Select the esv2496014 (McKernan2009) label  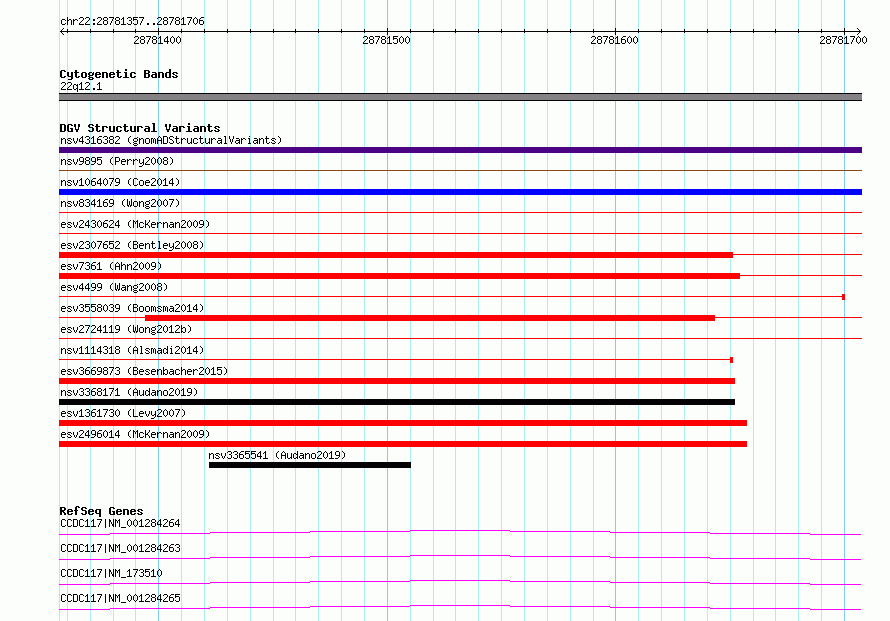tap(135, 434)
